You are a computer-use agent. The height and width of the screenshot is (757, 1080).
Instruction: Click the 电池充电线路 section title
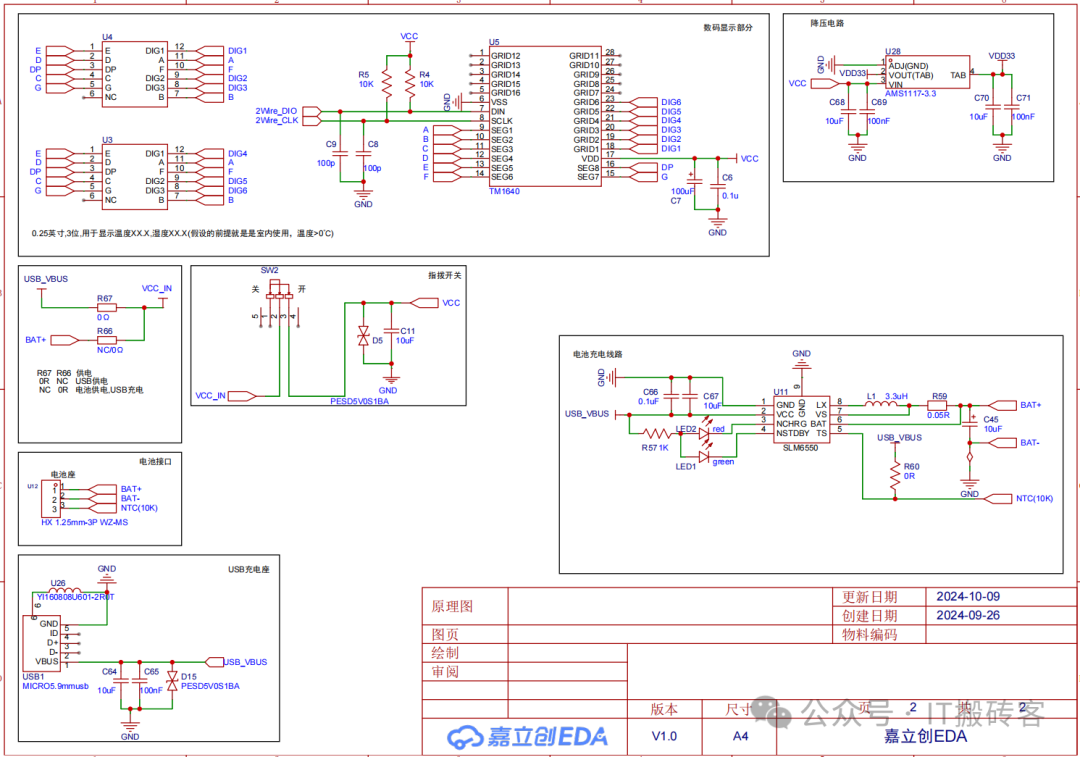click(x=597, y=354)
